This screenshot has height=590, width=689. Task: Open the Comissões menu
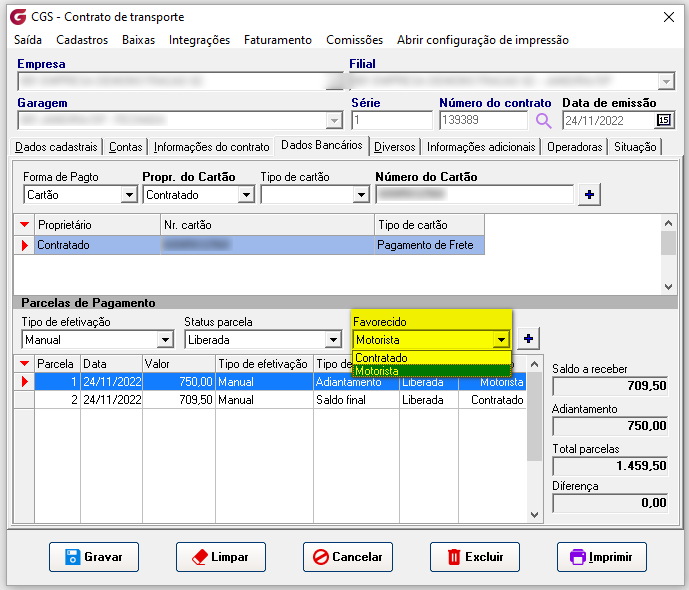click(354, 40)
